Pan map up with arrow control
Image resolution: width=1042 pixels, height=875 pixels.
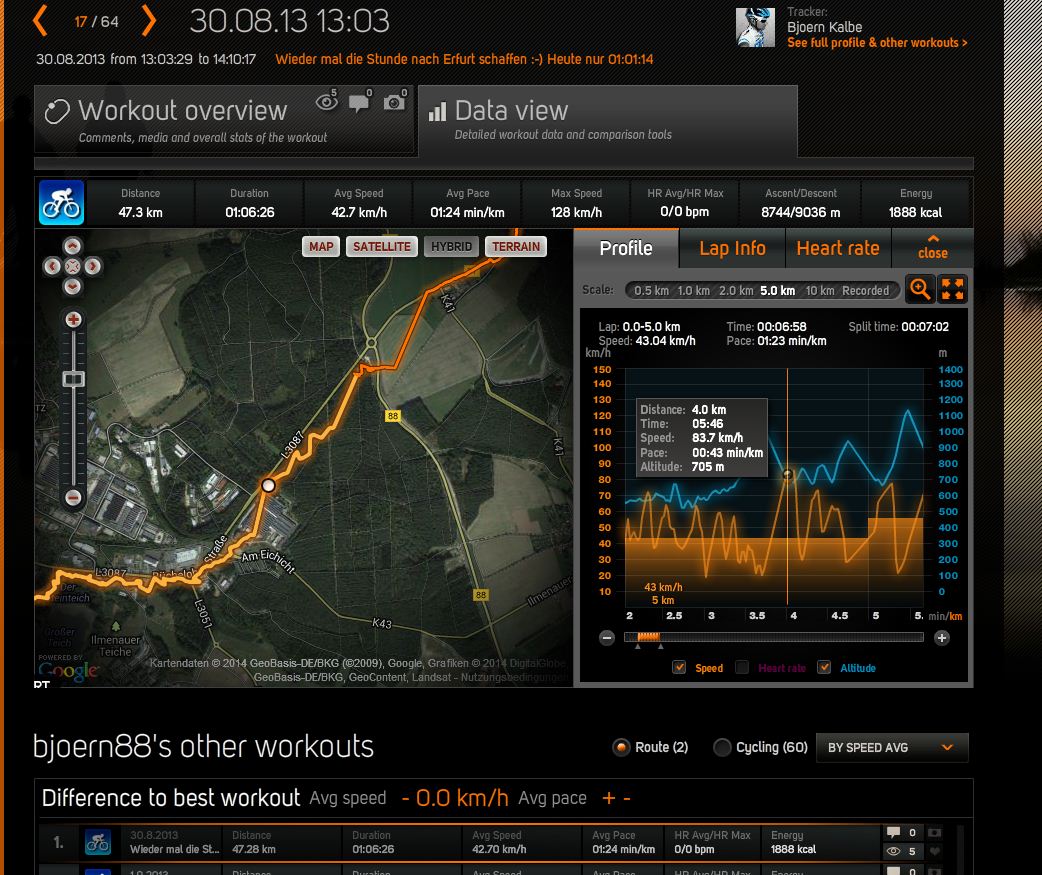click(x=73, y=246)
